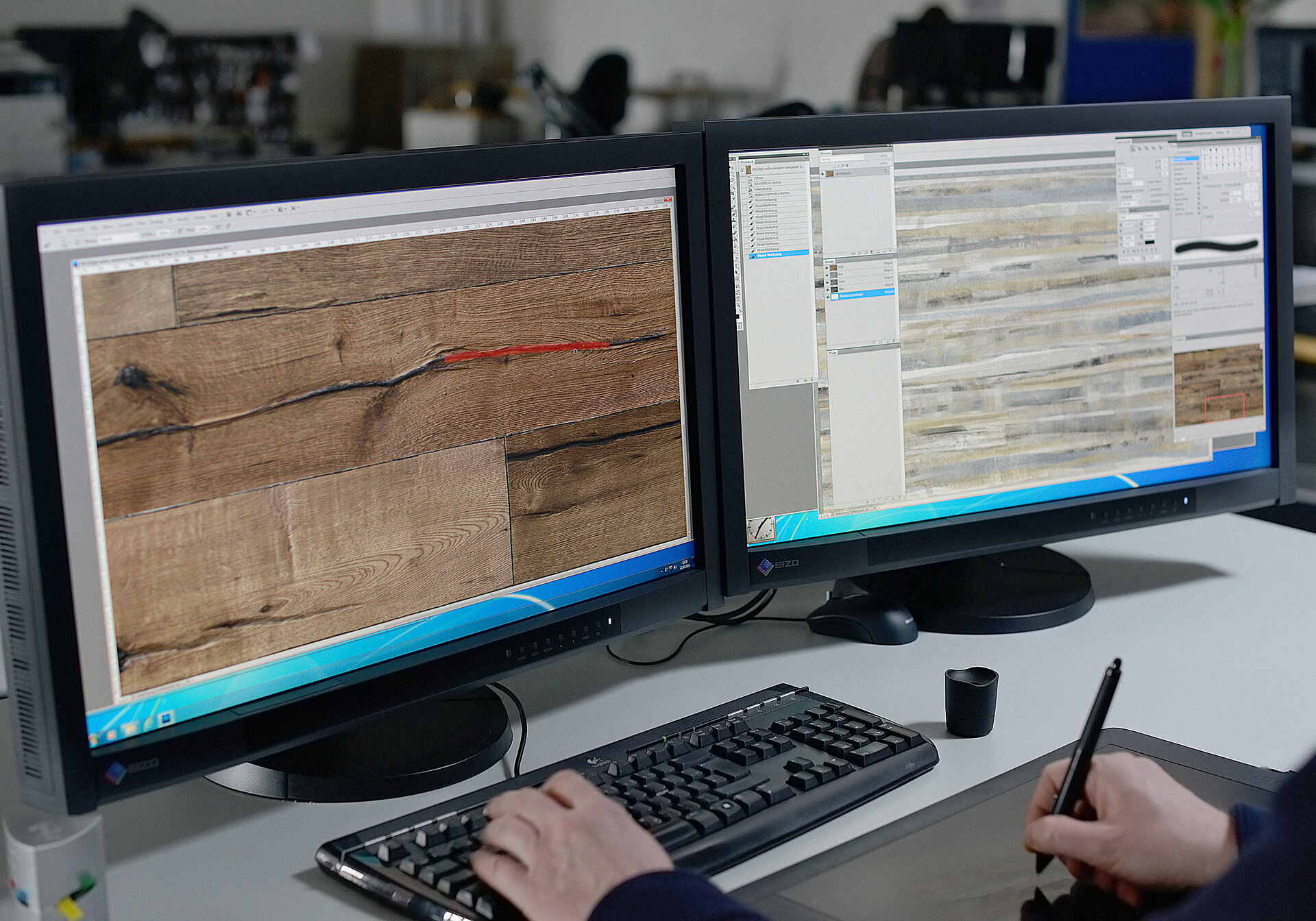Screen dimensions: 1316x921
Task: Click the Markierungsmodus starten history entry
Action: [x=772, y=194]
